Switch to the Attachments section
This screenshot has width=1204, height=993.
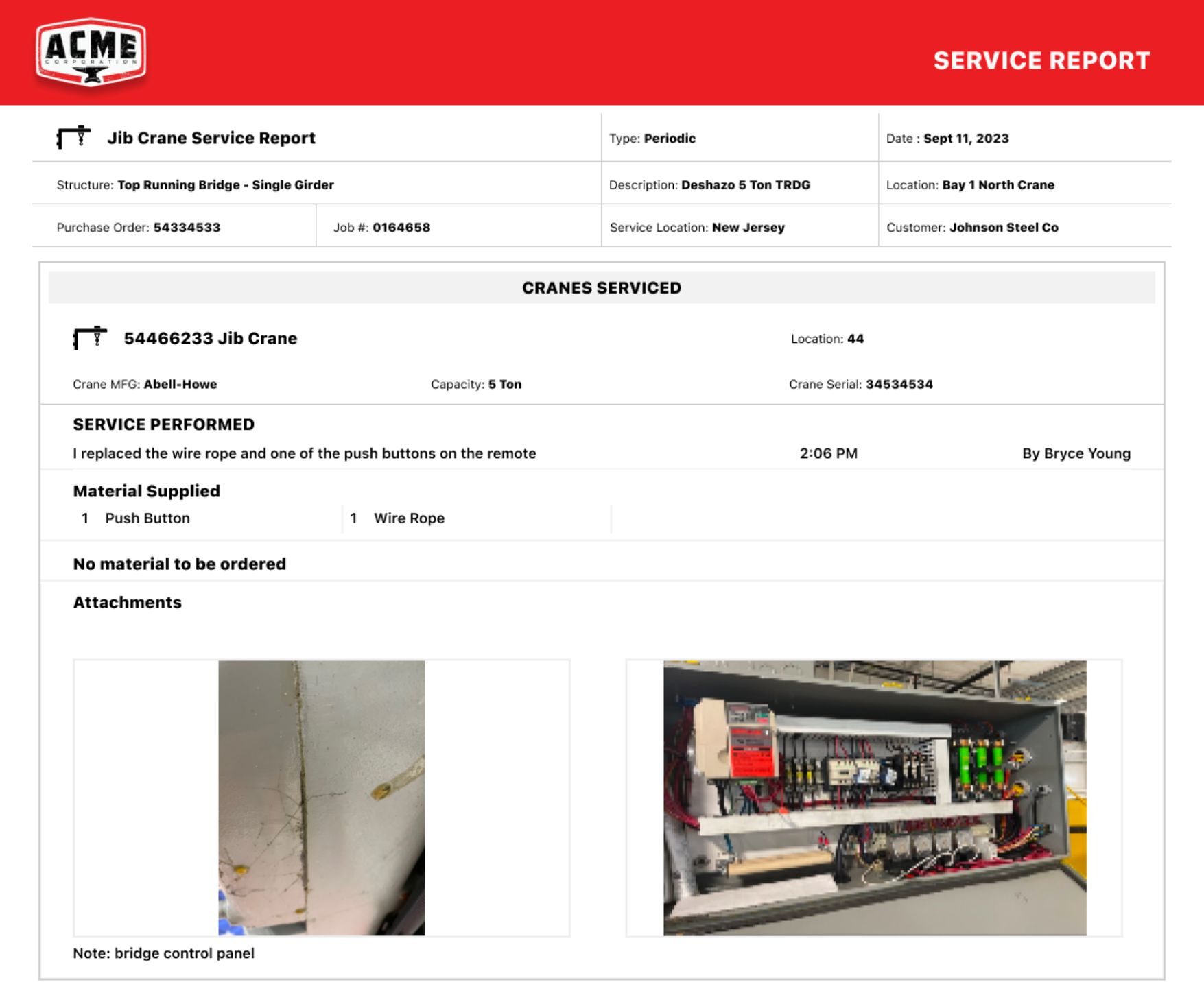click(127, 602)
